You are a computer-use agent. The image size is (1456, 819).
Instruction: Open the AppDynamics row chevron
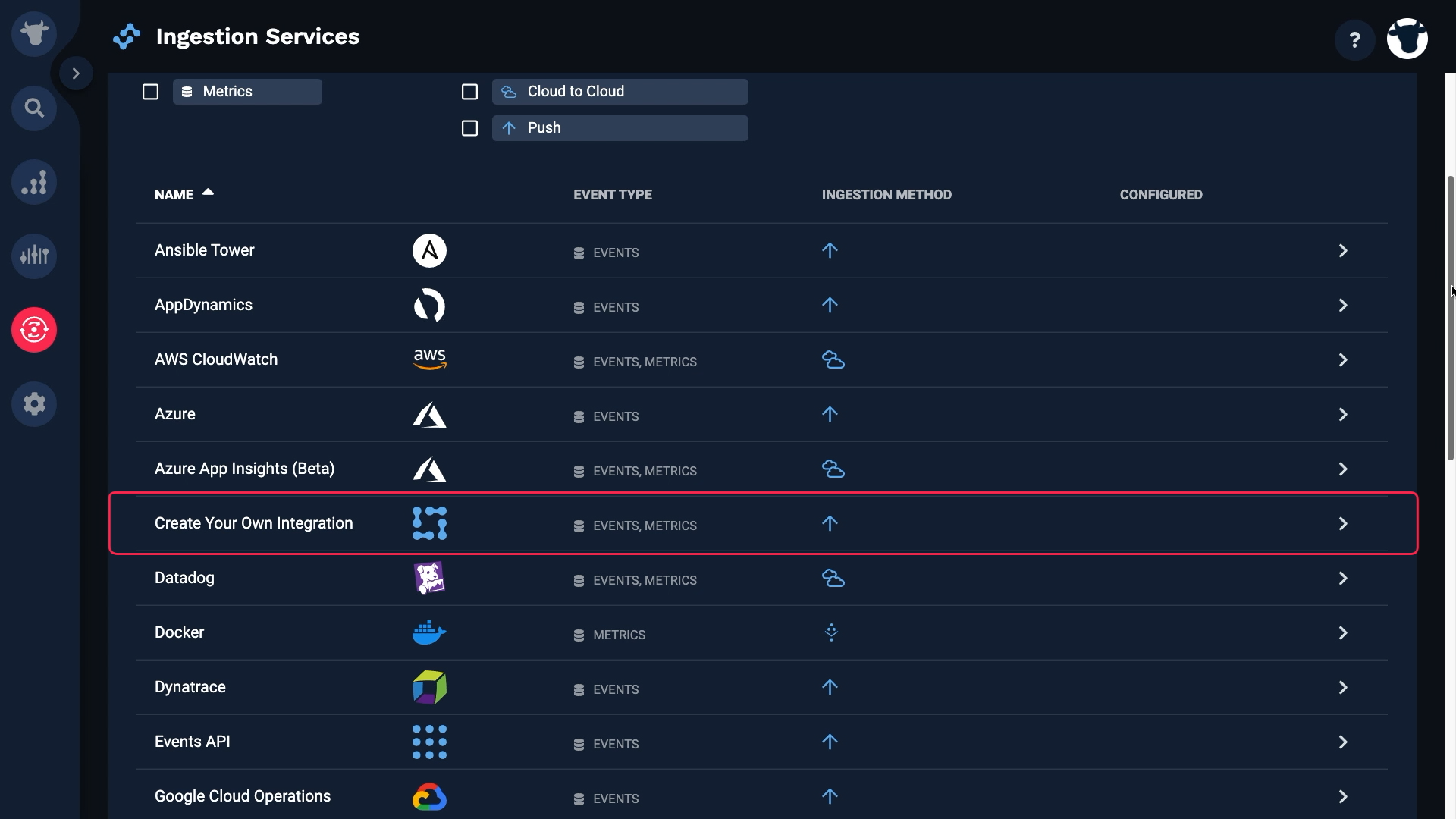point(1342,306)
